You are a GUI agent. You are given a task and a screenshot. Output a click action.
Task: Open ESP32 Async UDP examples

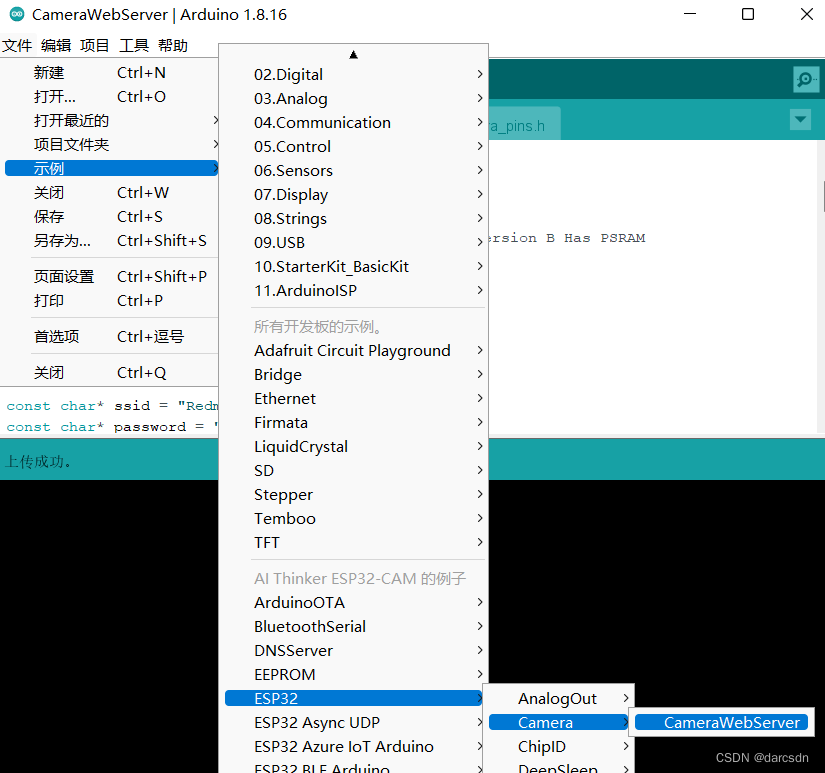[354, 722]
